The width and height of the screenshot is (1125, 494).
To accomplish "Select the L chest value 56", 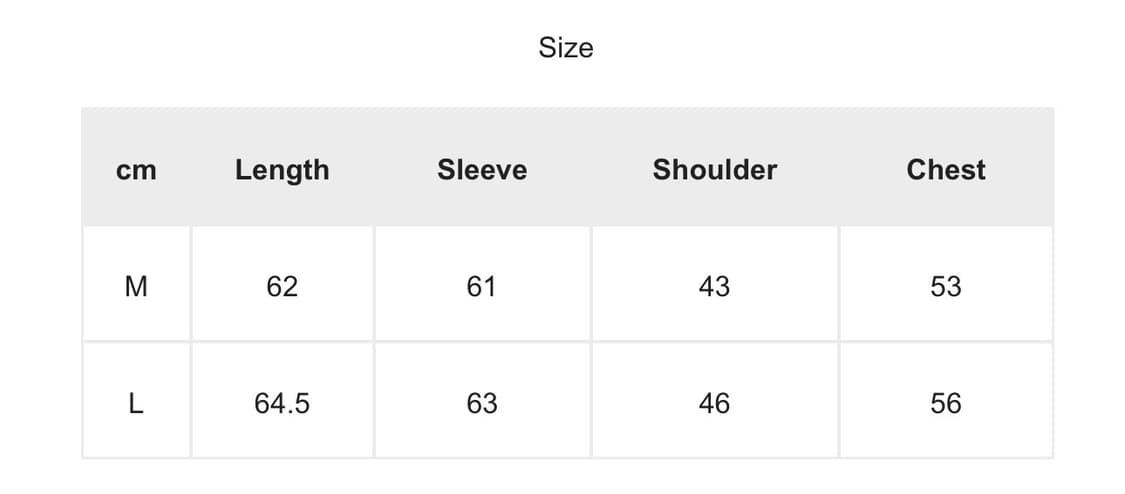I will click(945, 404).
